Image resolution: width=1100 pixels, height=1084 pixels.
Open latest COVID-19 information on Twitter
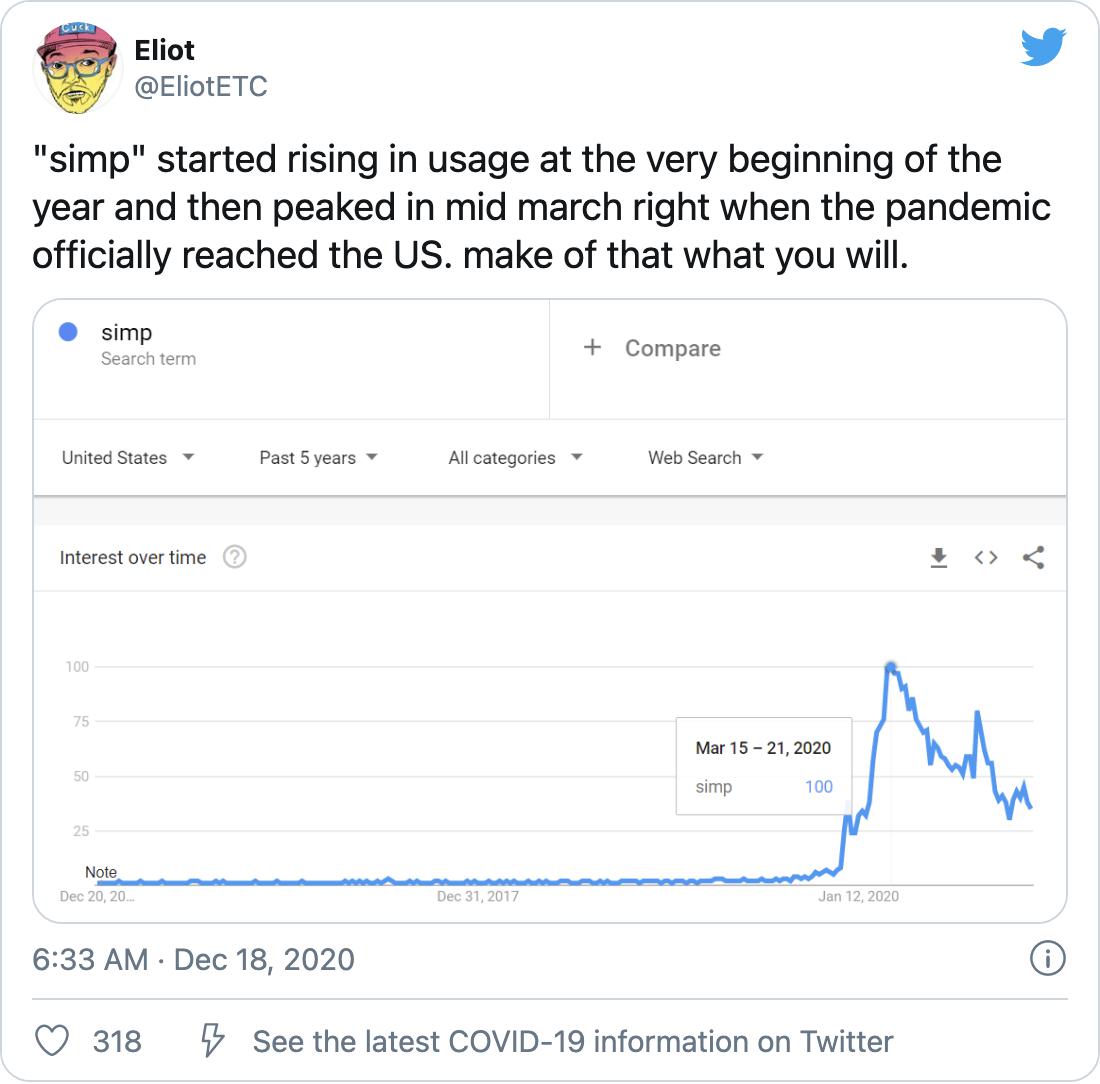click(572, 1041)
